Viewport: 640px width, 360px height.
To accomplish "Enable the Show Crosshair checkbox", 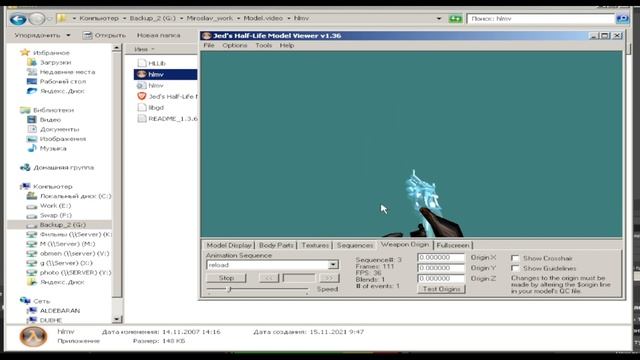I will pyautogui.click(x=515, y=258).
